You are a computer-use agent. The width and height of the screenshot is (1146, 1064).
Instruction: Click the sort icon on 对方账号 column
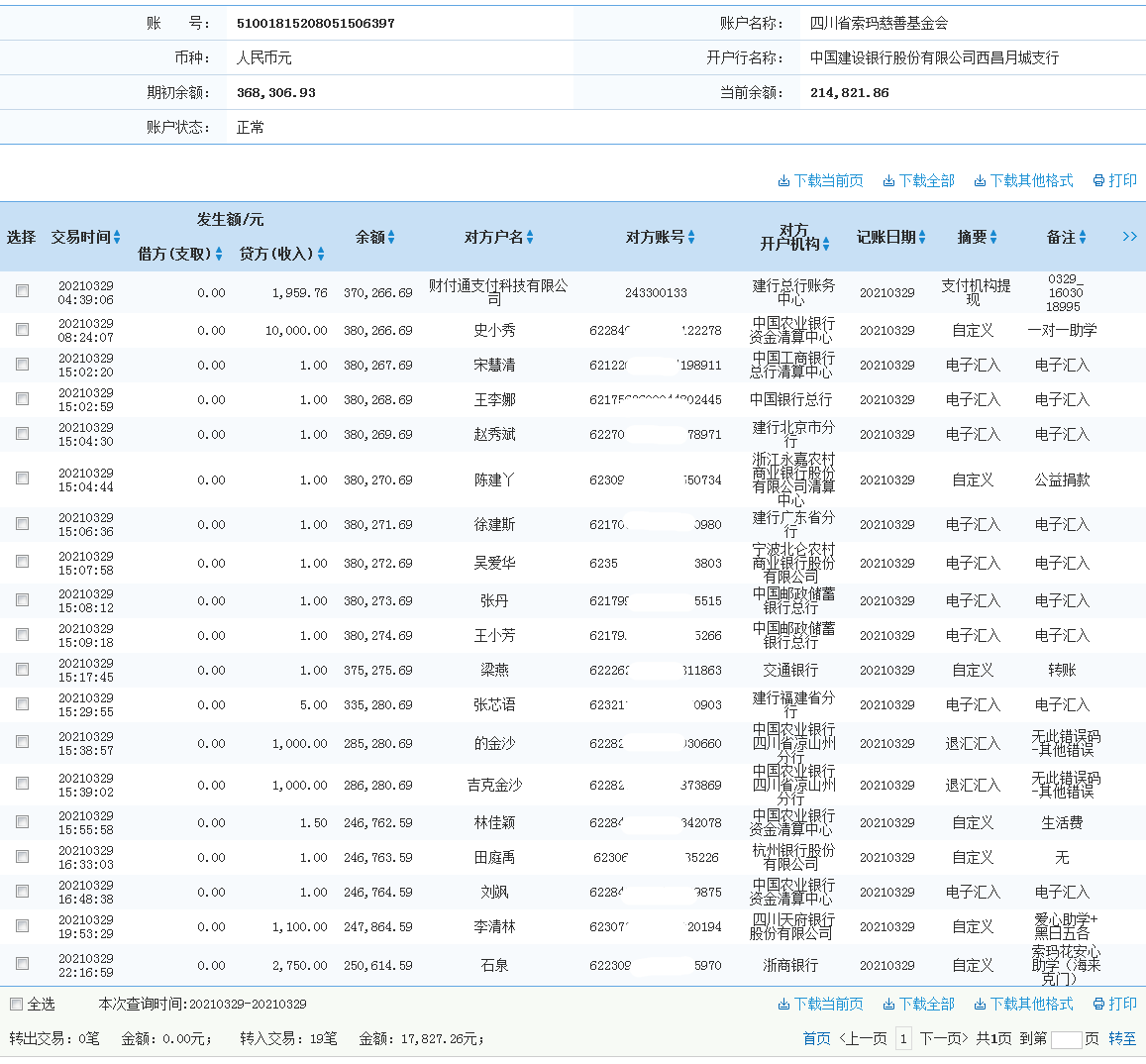pyautogui.click(x=692, y=237)
